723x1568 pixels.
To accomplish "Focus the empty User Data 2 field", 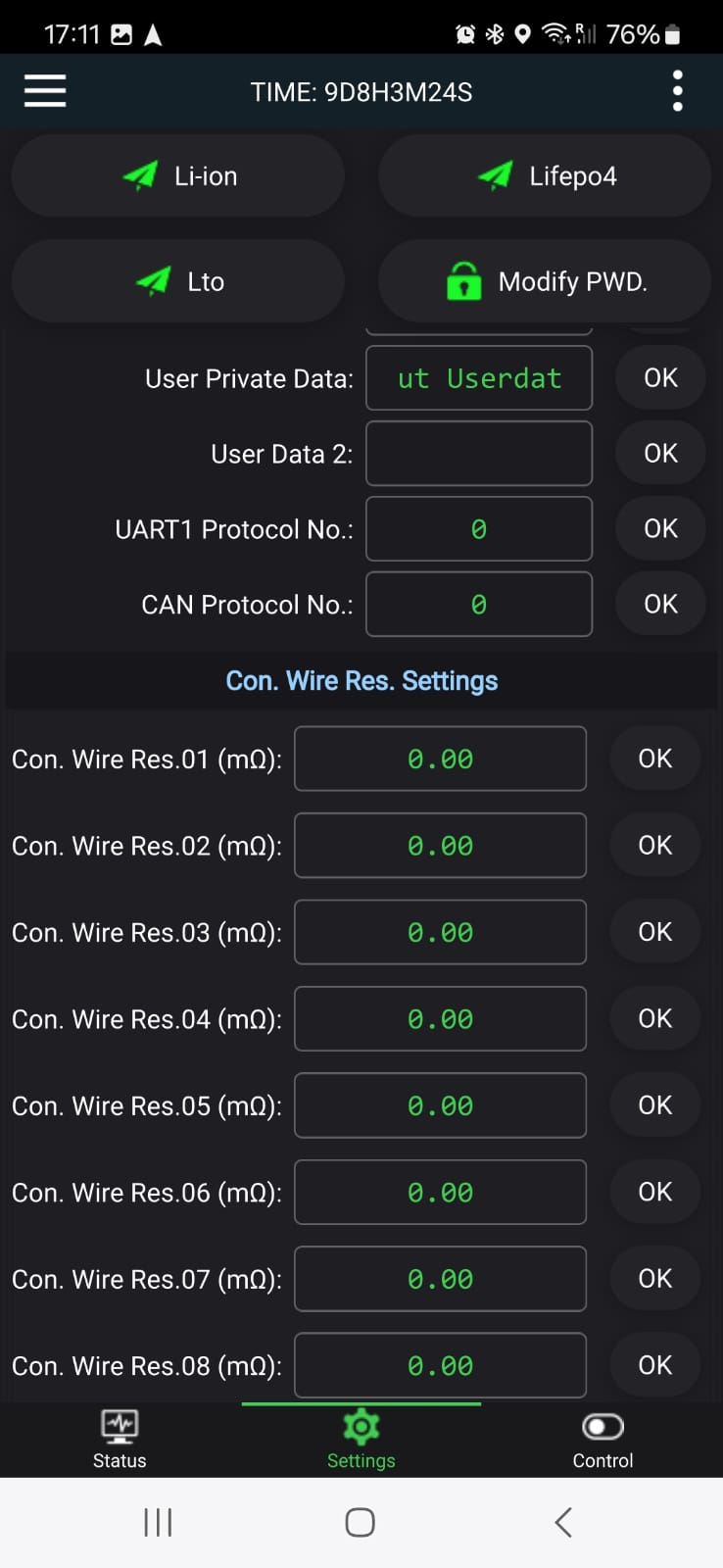I will (479, 454).
